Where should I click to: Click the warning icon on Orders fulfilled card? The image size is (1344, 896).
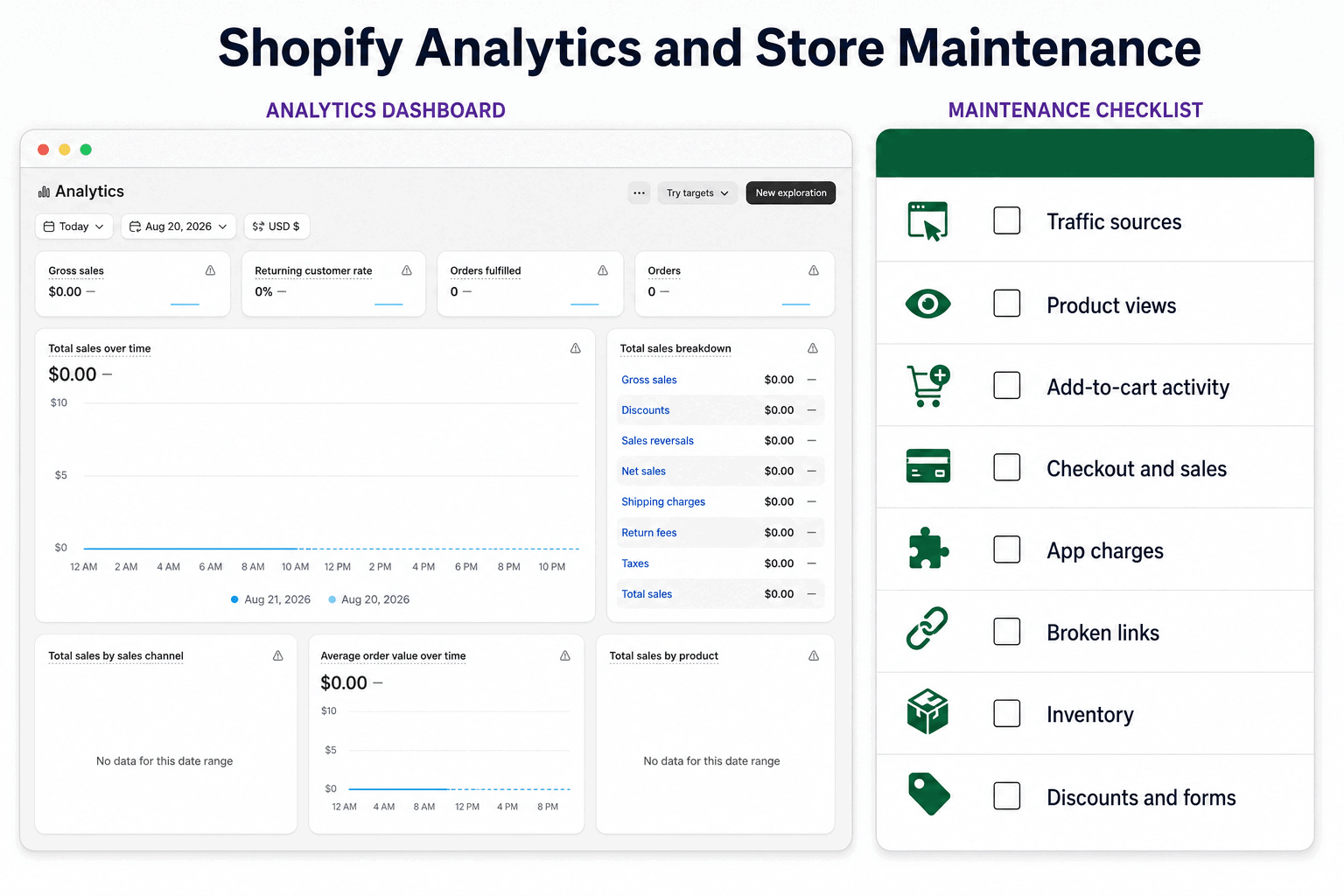[603, 270]
